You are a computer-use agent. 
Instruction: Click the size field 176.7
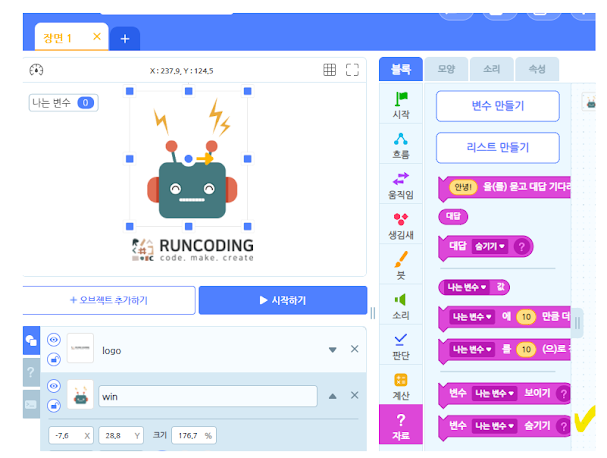(x=194, y=436)
